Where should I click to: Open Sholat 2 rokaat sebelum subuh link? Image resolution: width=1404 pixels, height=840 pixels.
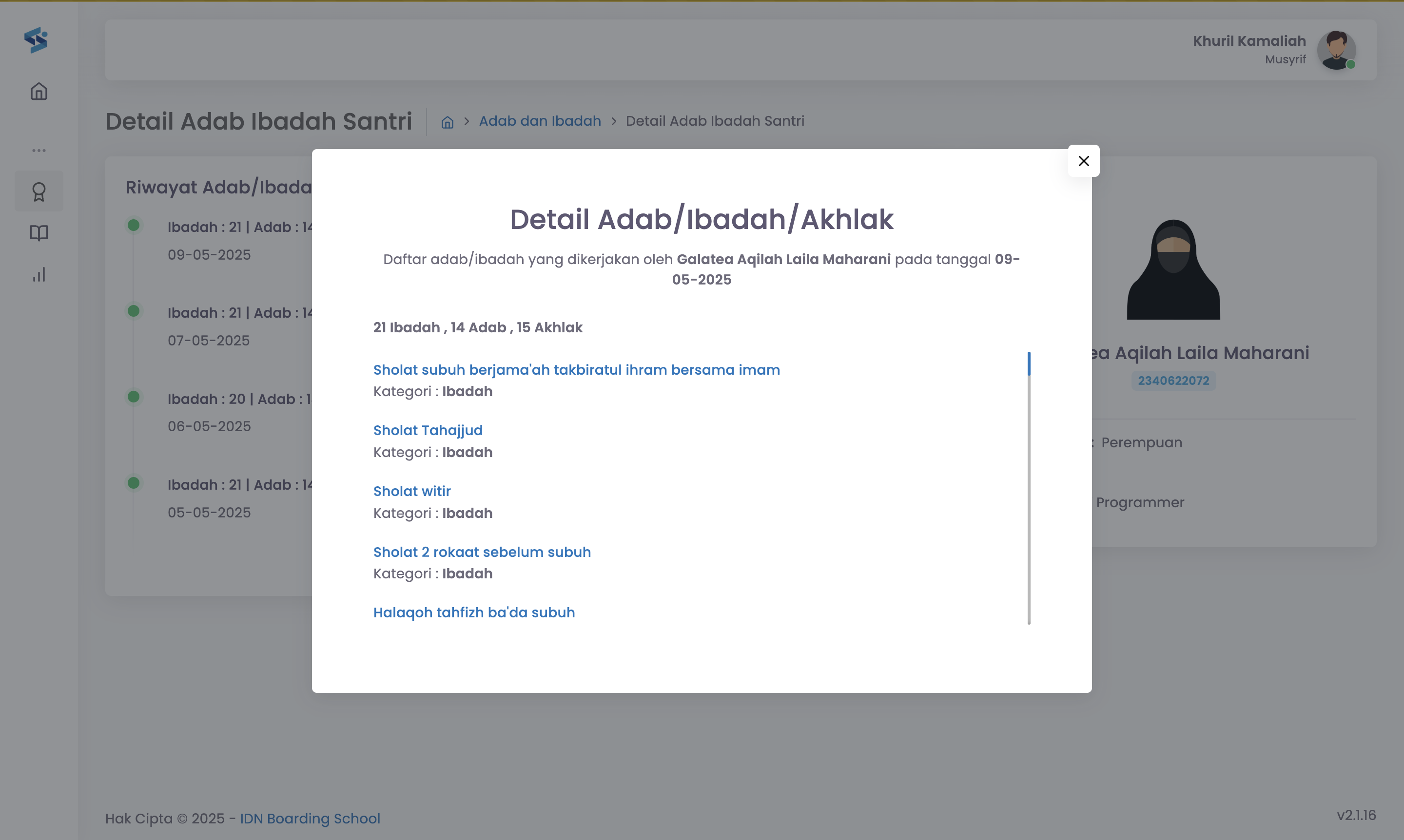[x=481, y=552]
